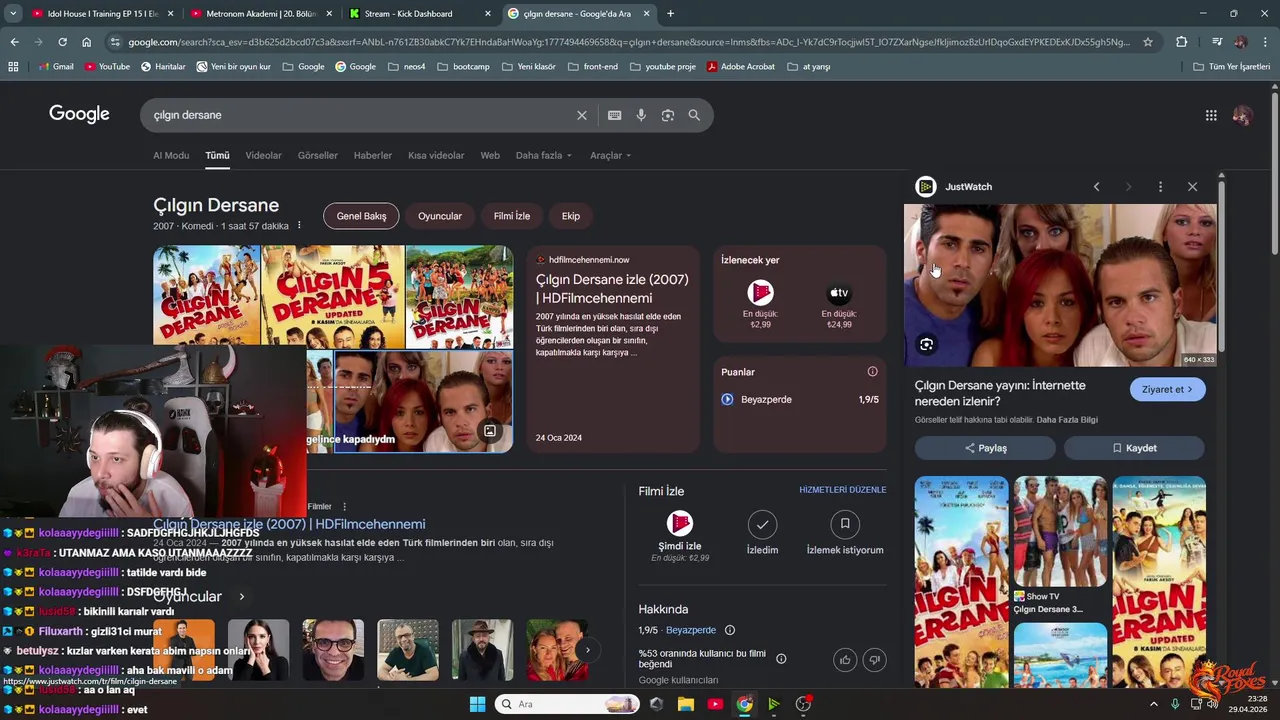Select Genel Bakış chip
Screen dimensions: 1280x720
(361, 216)
